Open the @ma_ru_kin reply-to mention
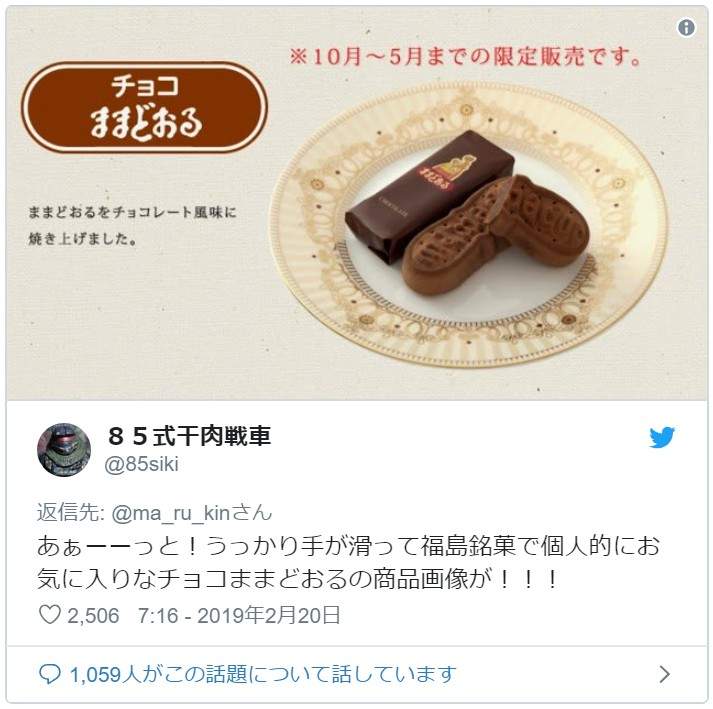The image size is (713, 709). click(171, 513)
